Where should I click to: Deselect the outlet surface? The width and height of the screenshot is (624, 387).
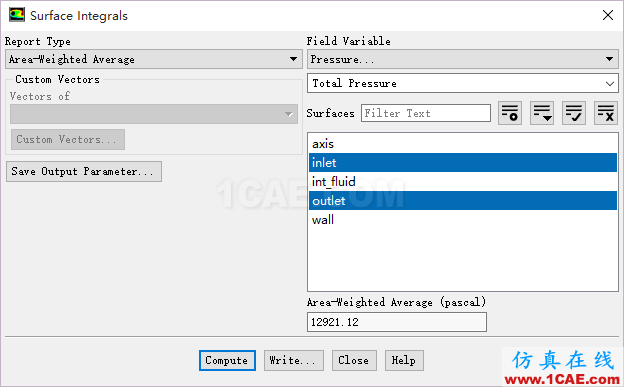click(x=463, y=201)
